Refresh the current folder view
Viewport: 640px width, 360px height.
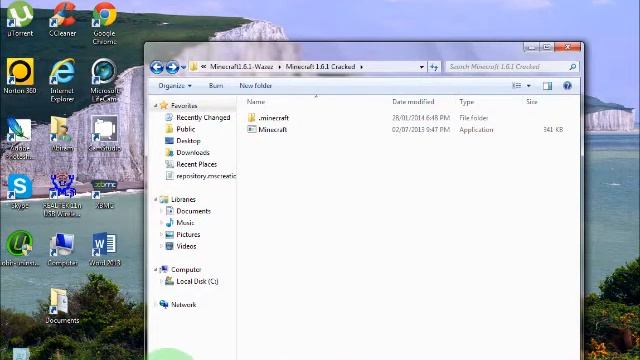click(434, 67)
